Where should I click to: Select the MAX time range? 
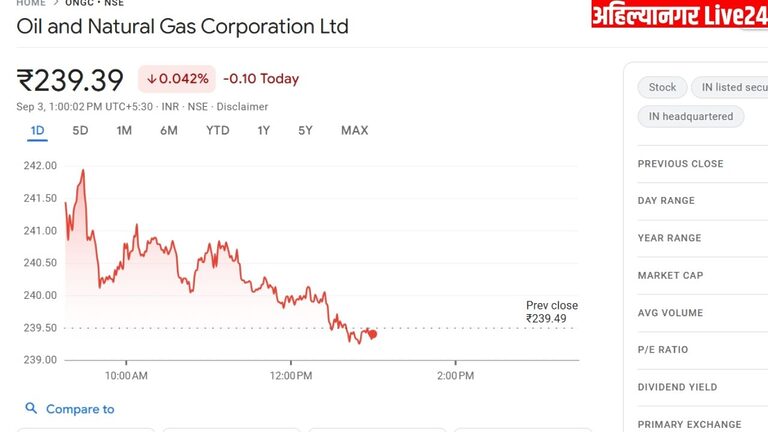tap(354, 130)
